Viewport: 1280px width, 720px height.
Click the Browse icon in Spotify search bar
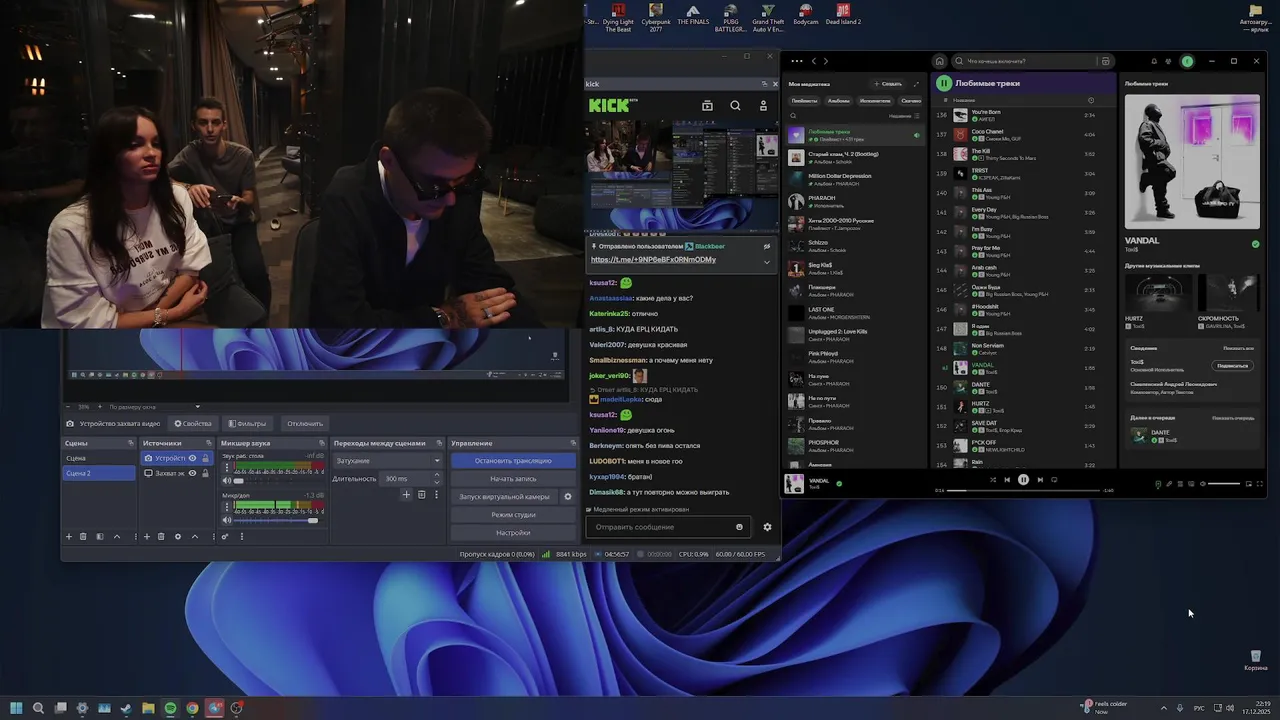pyautogui.click(x=1105, y=61)
